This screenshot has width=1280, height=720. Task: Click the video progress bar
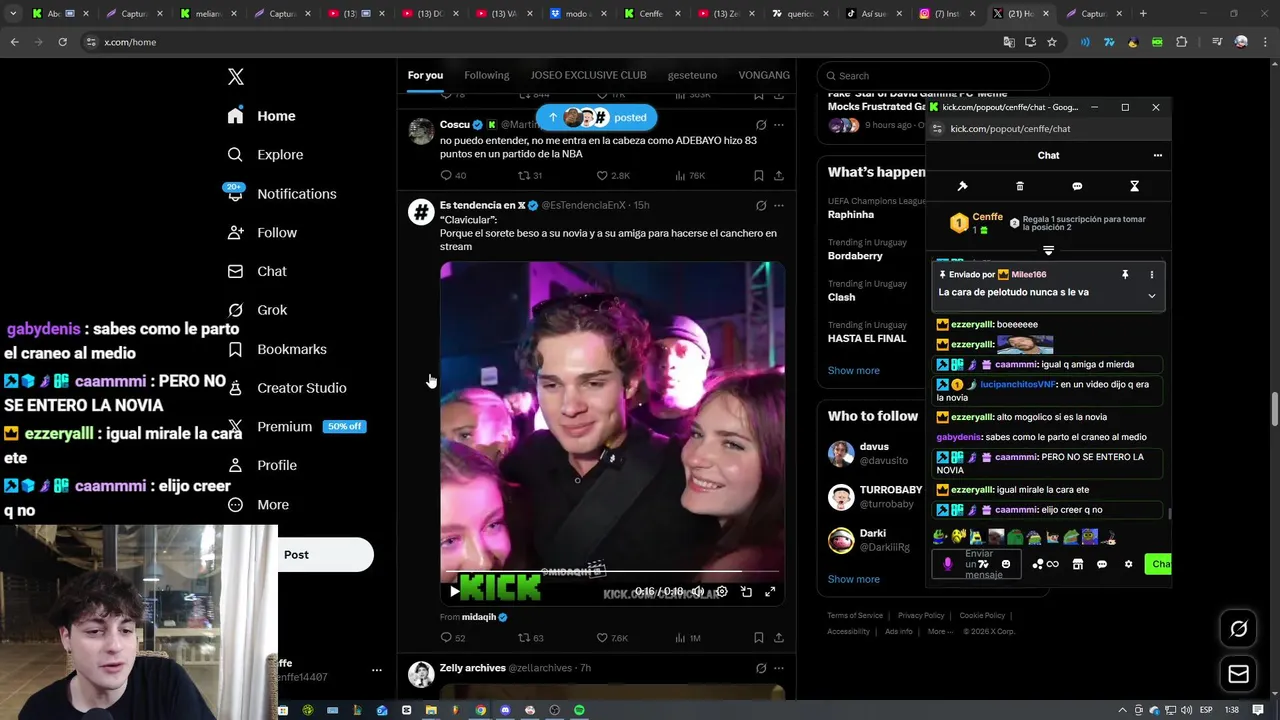[611, 573]
